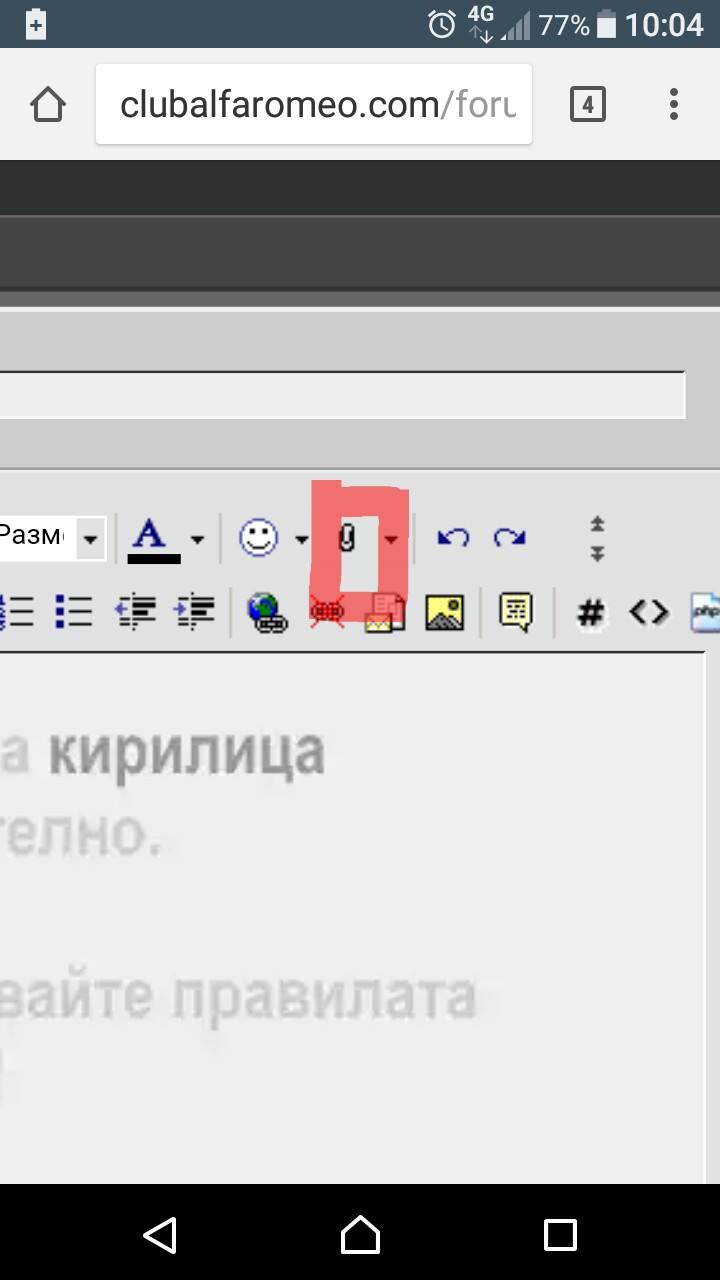The image size is (720, 1280).
Task: Increase the text indent
Action: 195,611
